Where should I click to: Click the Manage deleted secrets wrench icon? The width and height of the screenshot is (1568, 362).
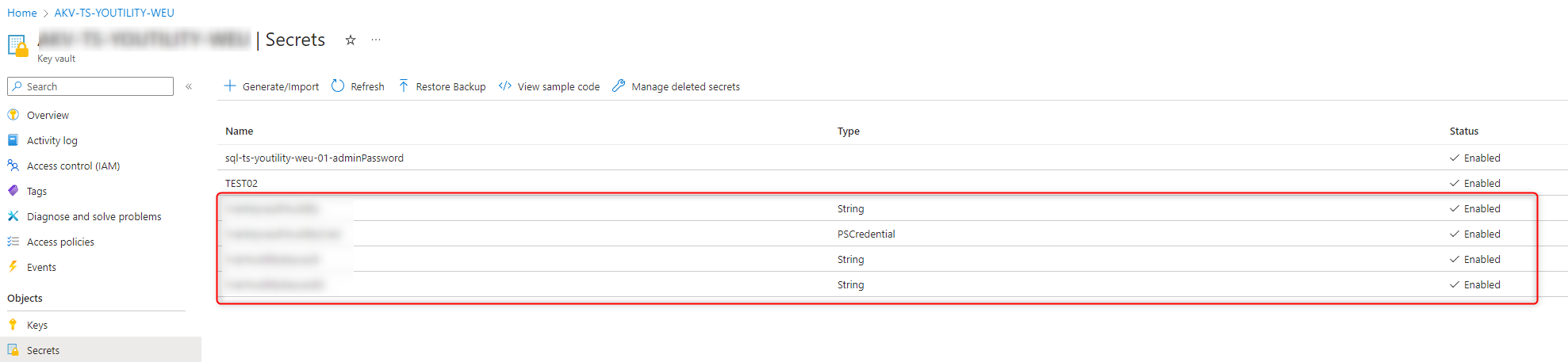click(x=619, y=86)
